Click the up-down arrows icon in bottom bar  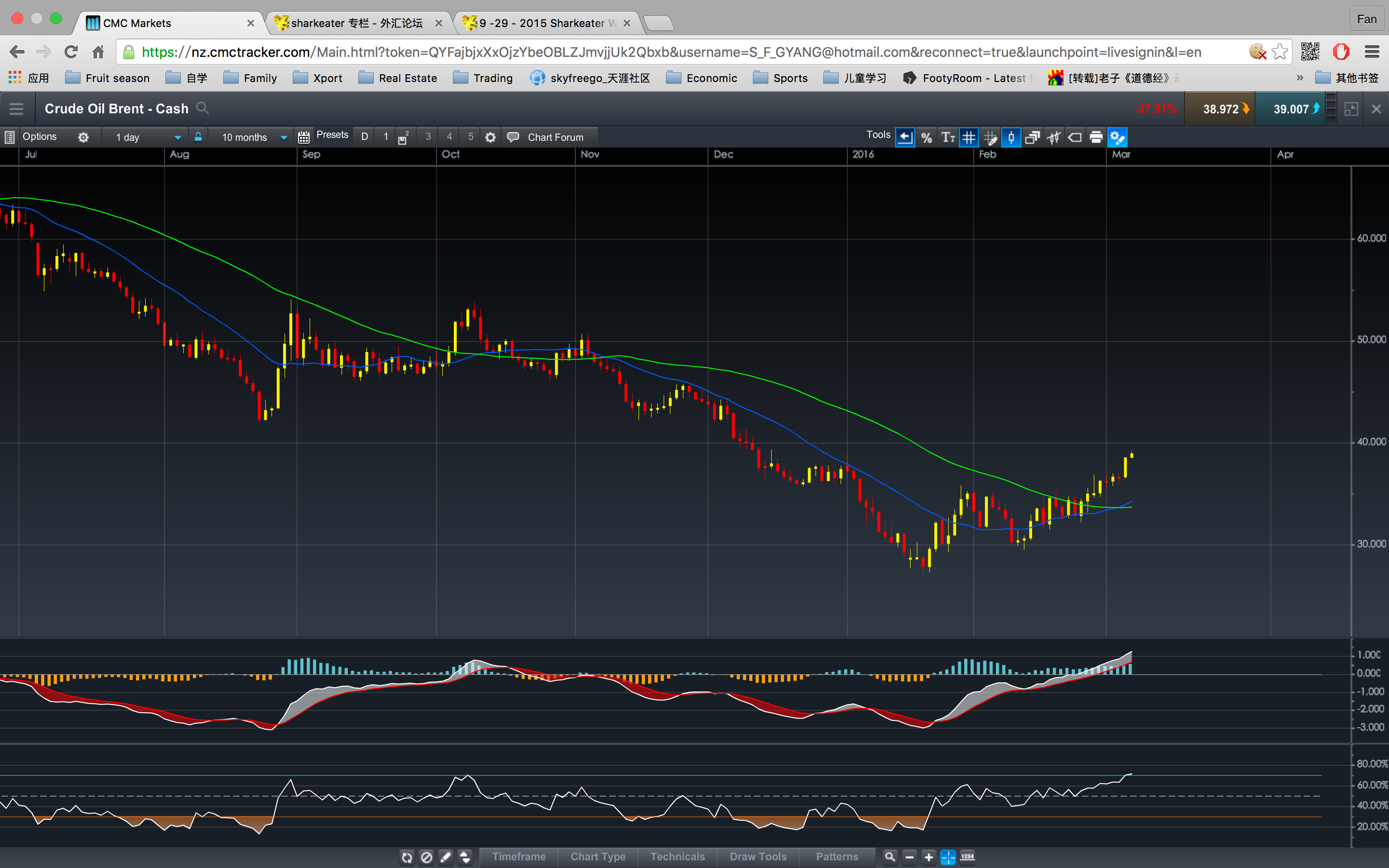click(465, 857)
